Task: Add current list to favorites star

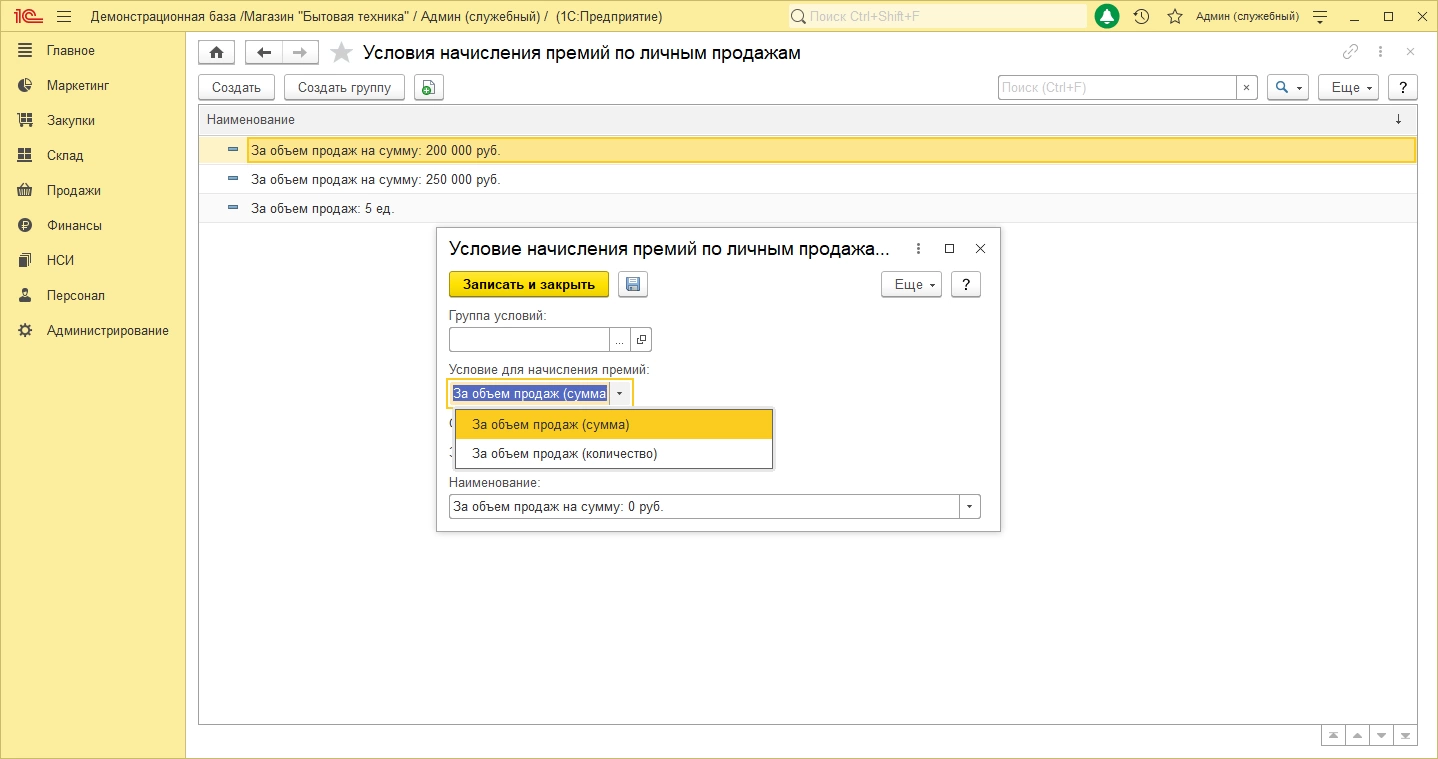Action: coord(341,53)
